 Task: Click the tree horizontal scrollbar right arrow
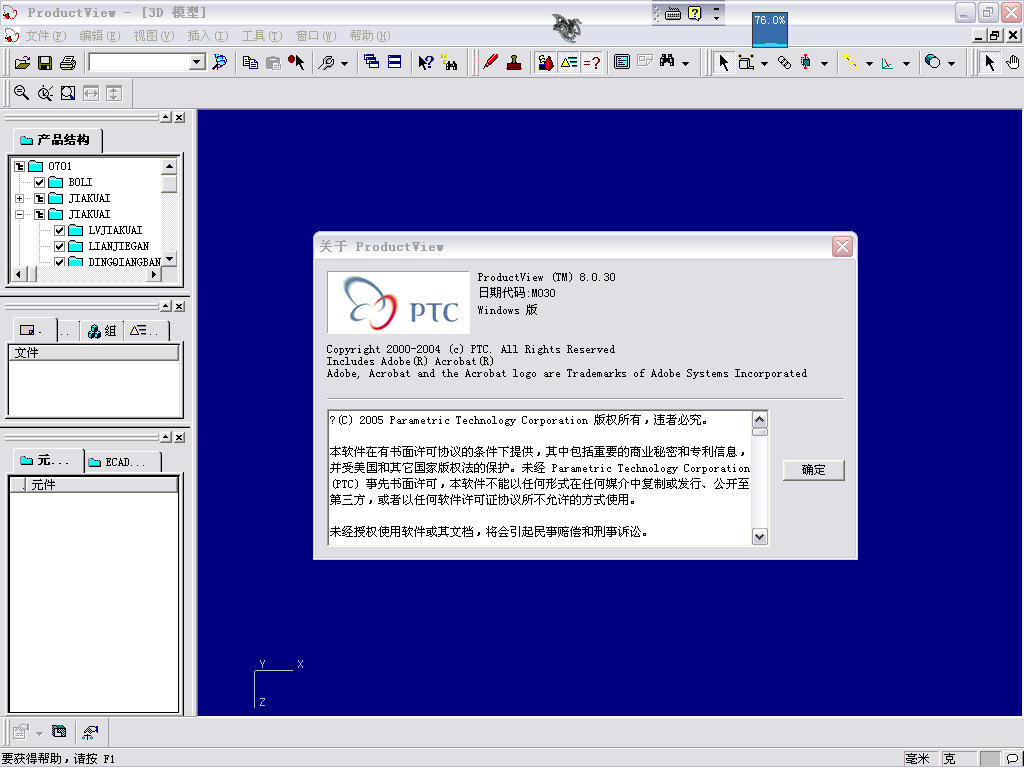coord(153,275)
